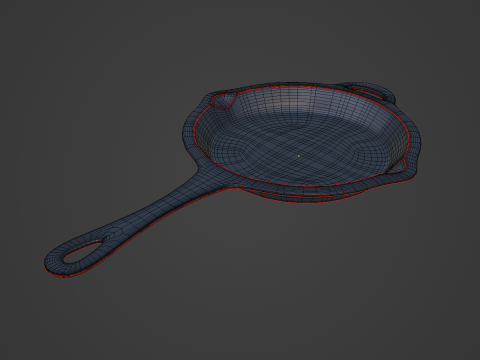
Task: Click the small helper handle on the pan rim
Action: click(x=370, y=91)
